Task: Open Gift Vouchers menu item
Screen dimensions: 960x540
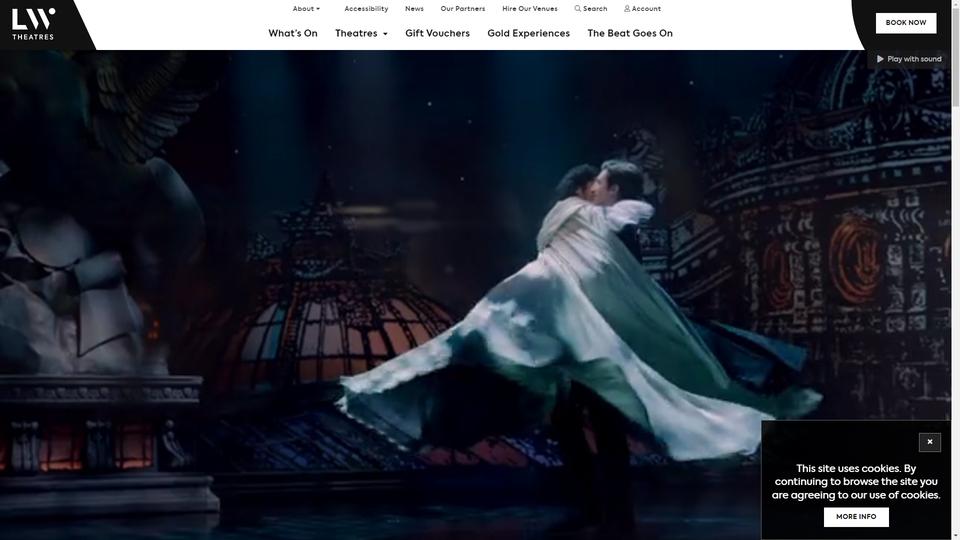Action: click(437, 33)
